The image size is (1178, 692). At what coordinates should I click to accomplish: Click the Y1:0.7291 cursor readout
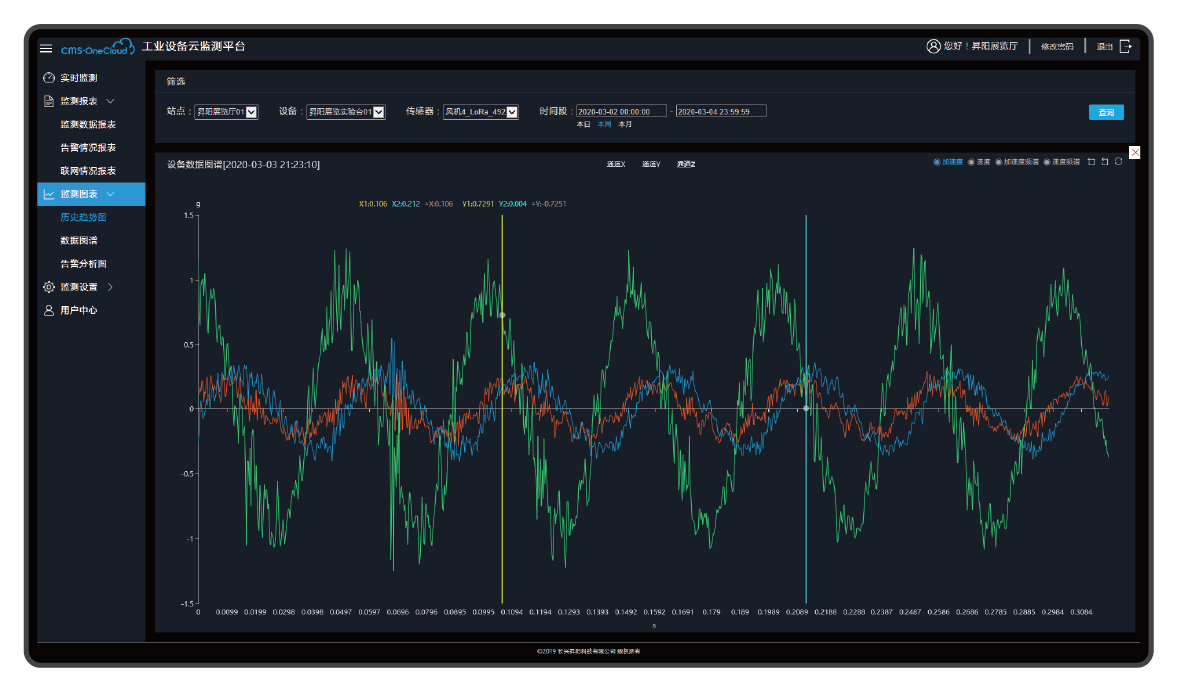pos(479,204)
